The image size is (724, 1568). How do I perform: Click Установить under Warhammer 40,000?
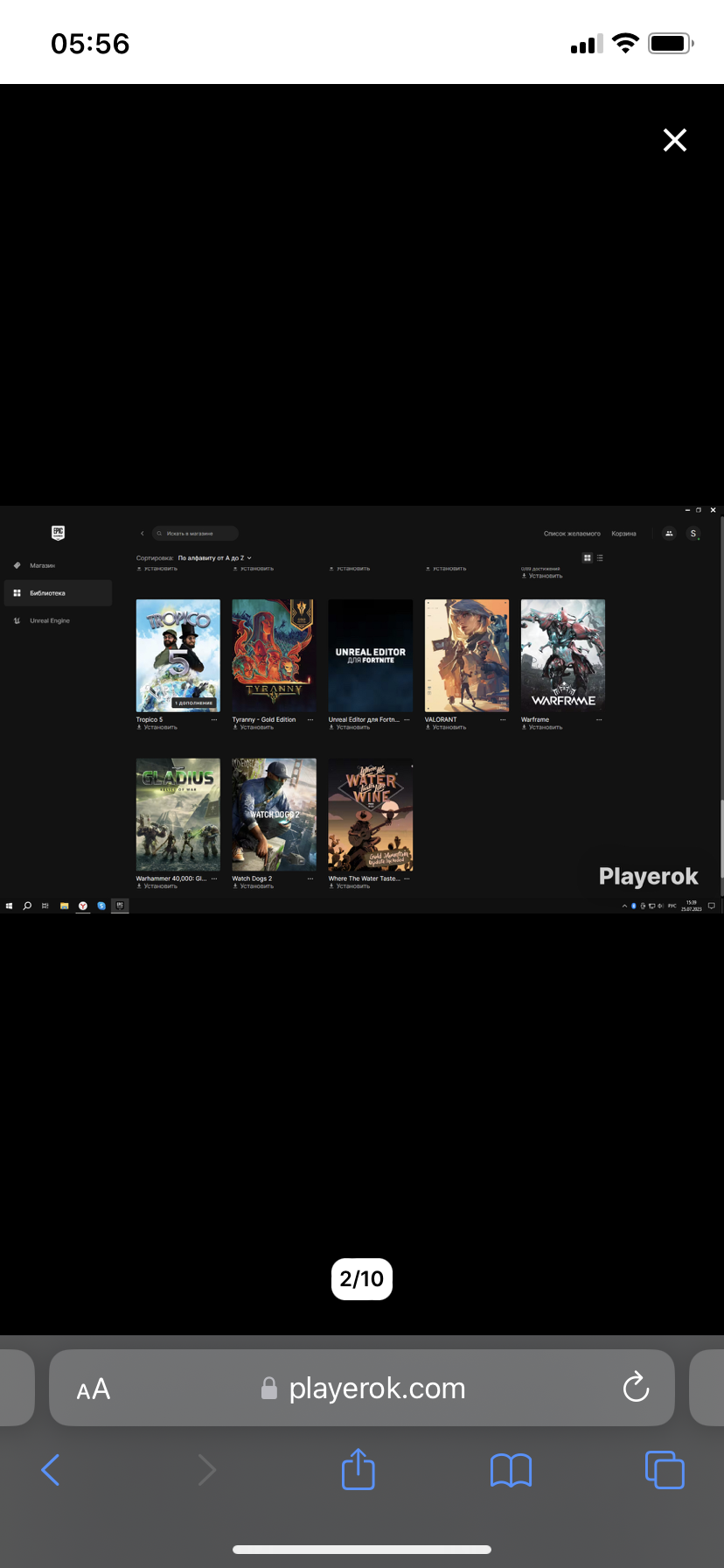[x=157, y=886]
